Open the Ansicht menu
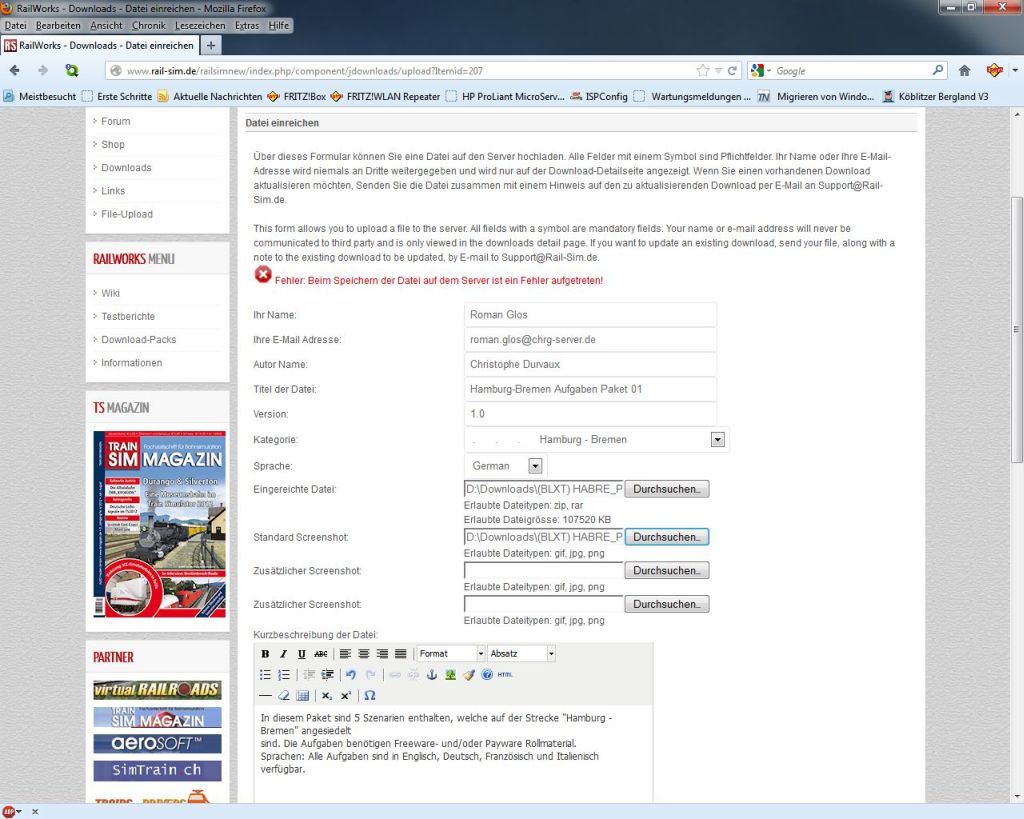Image resolution: width=1024 pixels, height=819 pixels. pyautogui.click(x=106, y=25)
